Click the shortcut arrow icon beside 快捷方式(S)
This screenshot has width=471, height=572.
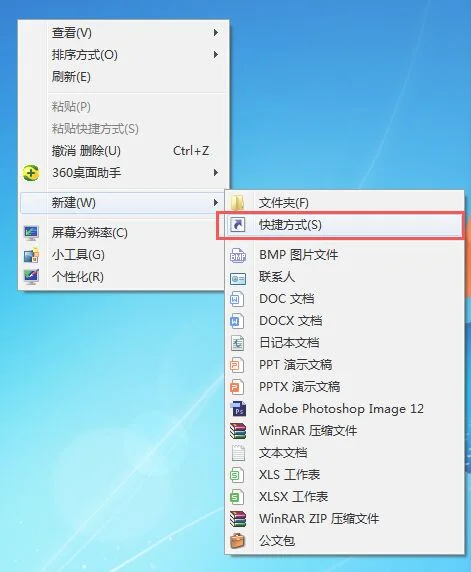pyautogui.click(x=238, y=225)
